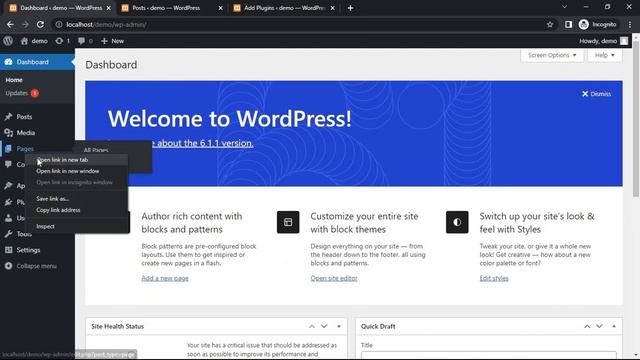This screenshot has width=640, height=360.
Task: Click the Quick Draft Title field
Action: coord(489,355)
